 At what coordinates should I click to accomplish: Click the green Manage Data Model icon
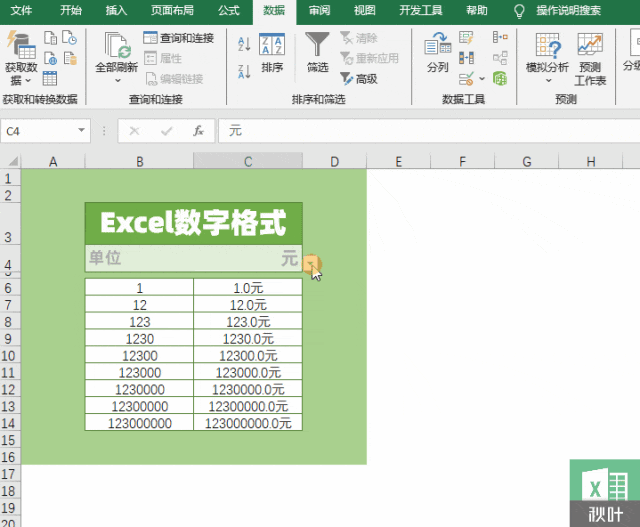[500, 78]
